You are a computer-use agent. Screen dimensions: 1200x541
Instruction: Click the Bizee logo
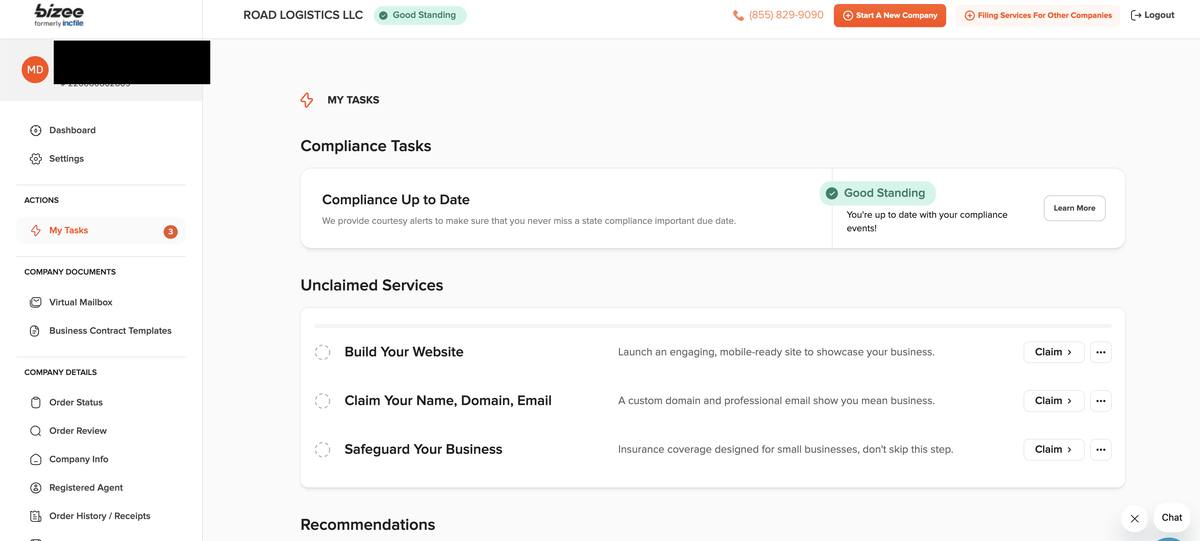[59, 14]
